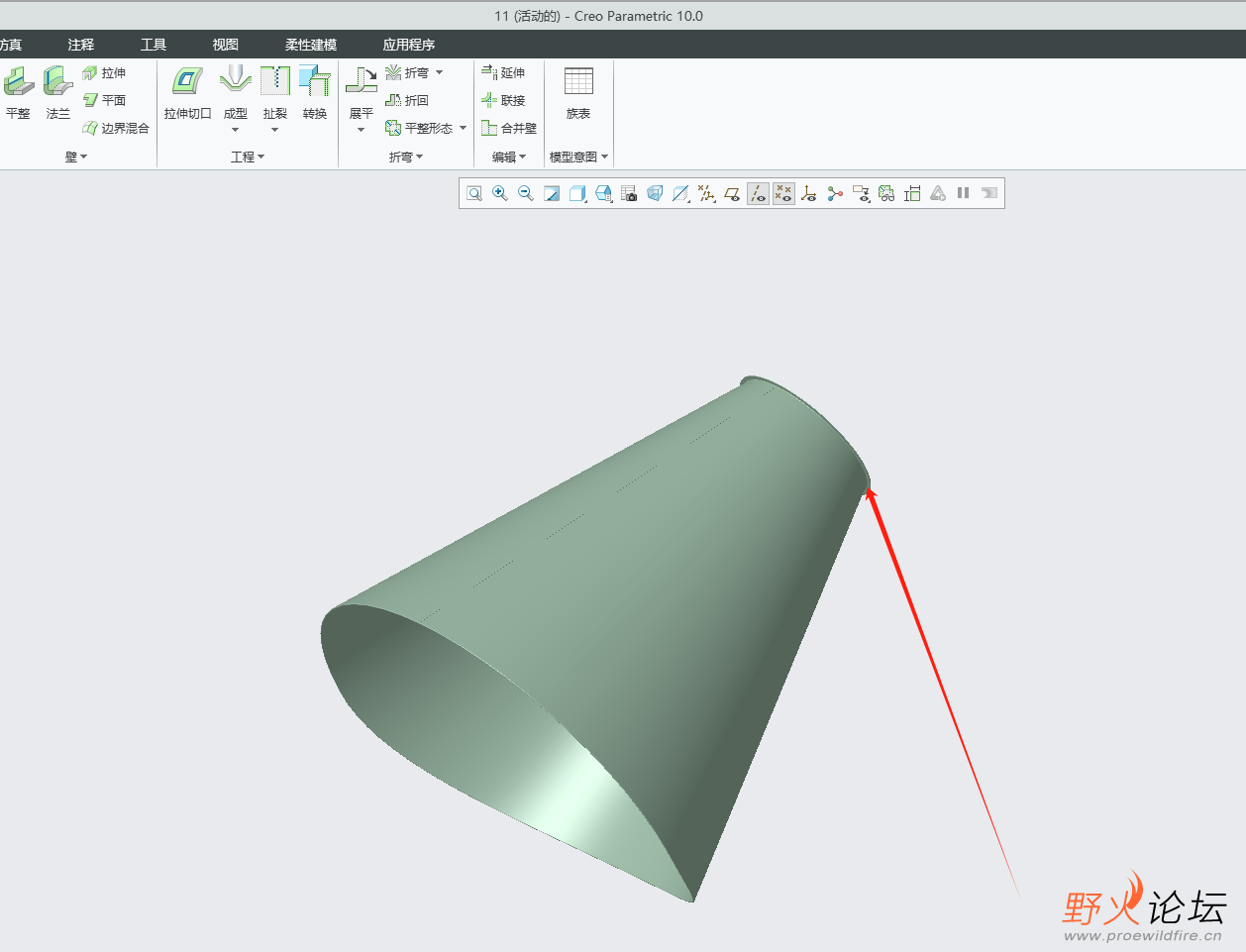Open the saved orientations icon
Image resolution: width=1246 pixels, height=952 pixels.
coord(603,193)
